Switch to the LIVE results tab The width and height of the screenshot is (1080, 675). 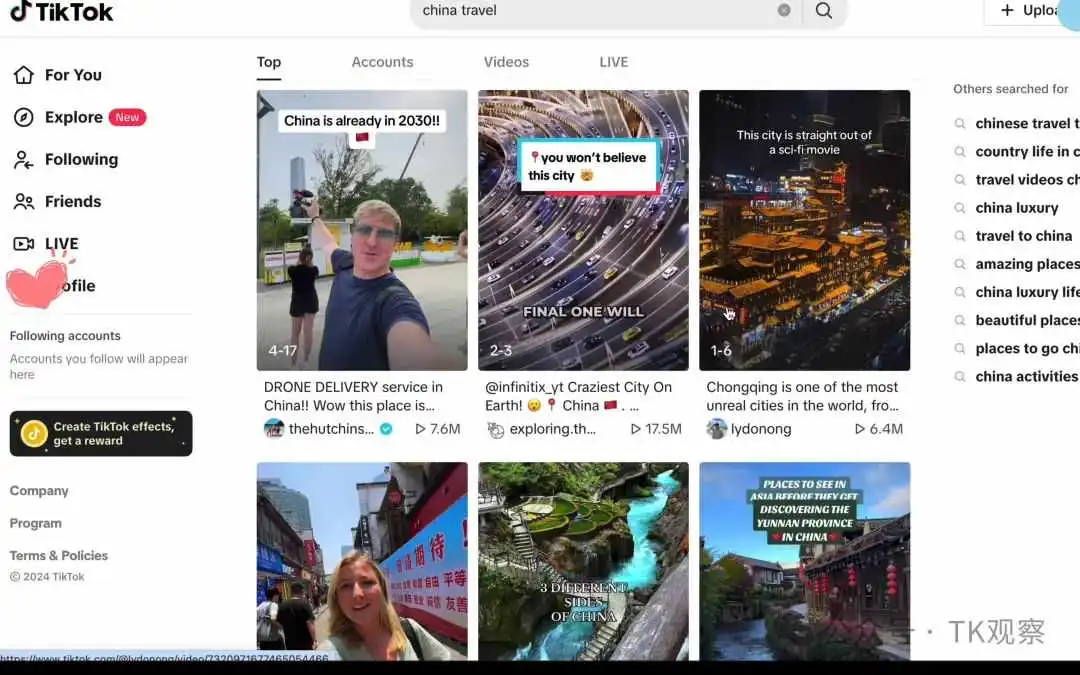[614, 62]
